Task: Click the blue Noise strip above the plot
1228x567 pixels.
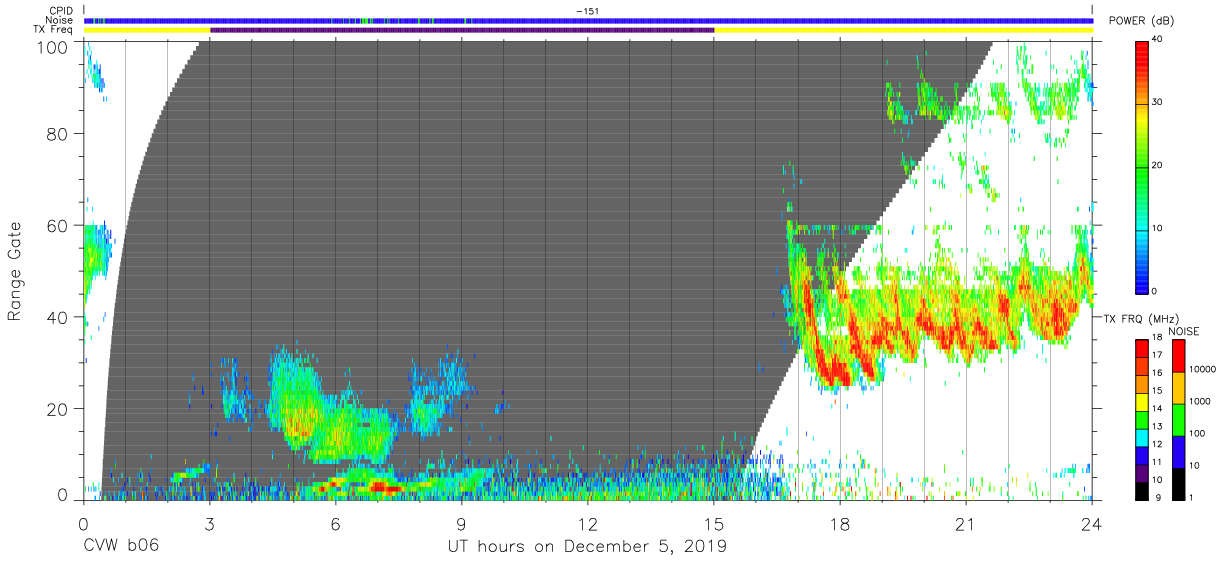Action: [x=588, y=20]
